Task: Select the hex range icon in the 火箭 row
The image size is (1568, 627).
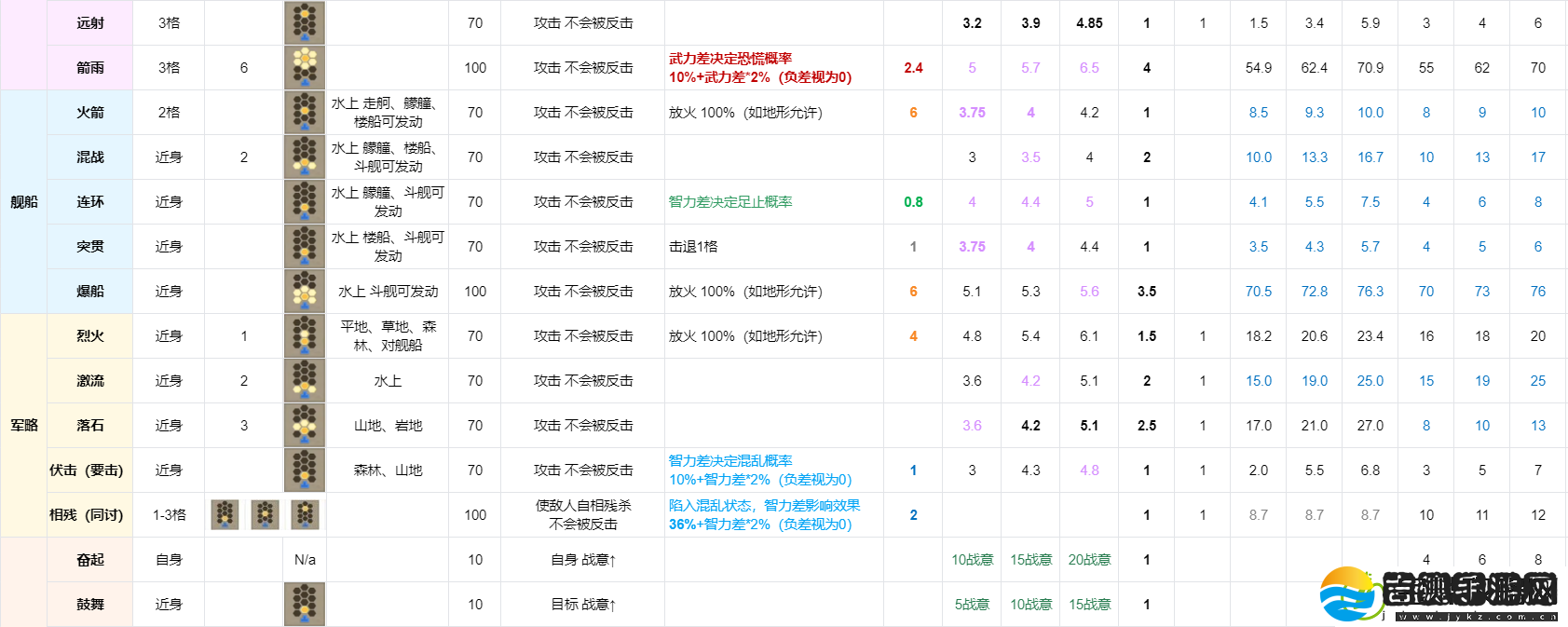Action: [x=305, y=113]
